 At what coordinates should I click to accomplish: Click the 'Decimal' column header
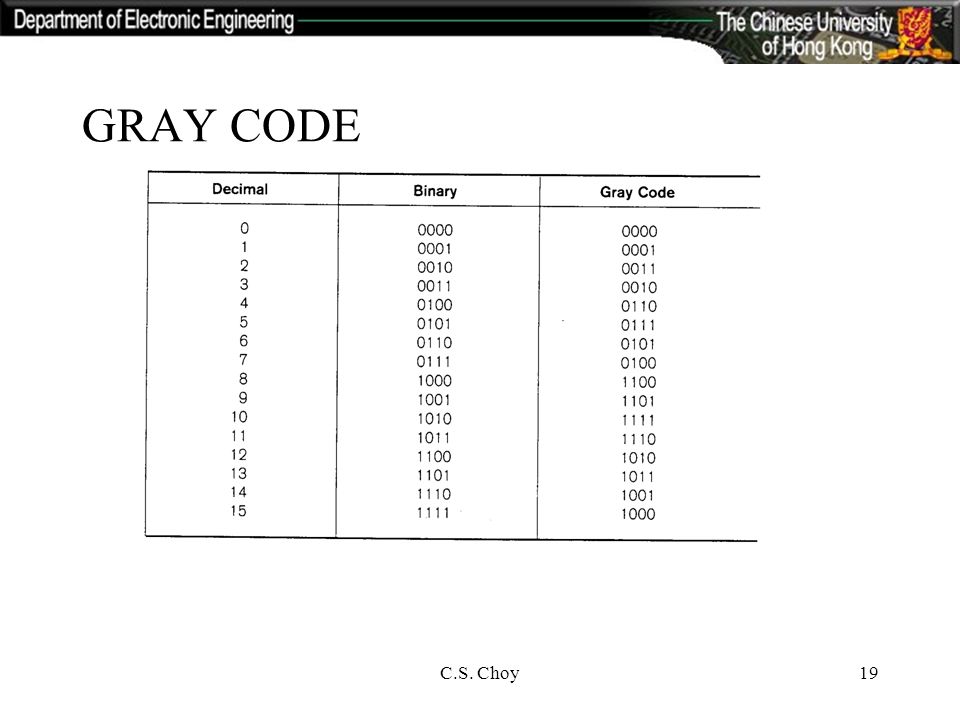(x=240, y=189)
